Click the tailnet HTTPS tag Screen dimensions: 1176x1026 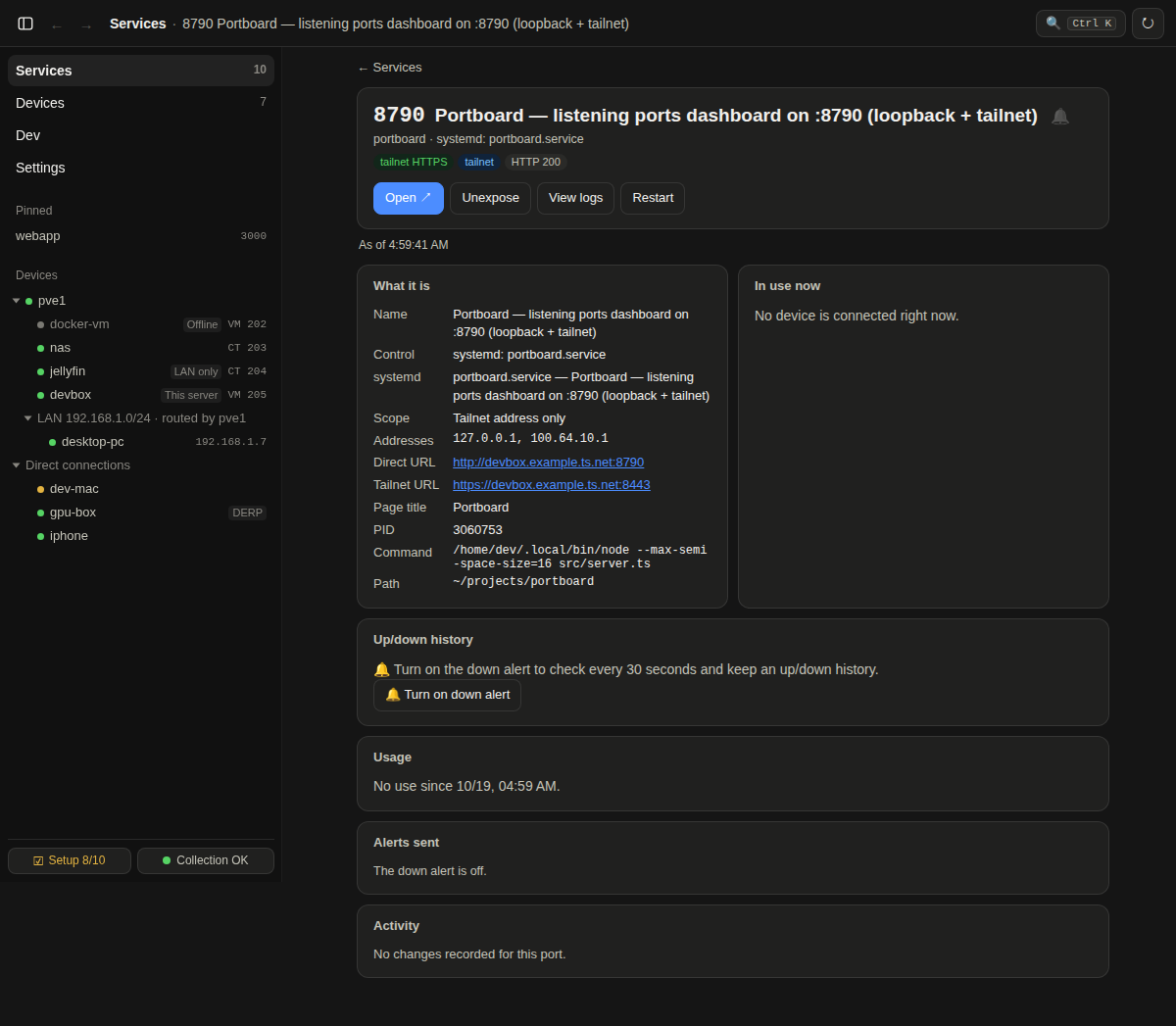coord(414,163)
